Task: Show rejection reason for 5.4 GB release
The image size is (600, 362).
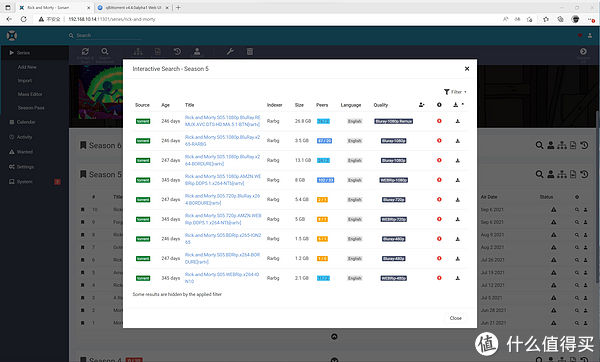Action: pos(439,199)
